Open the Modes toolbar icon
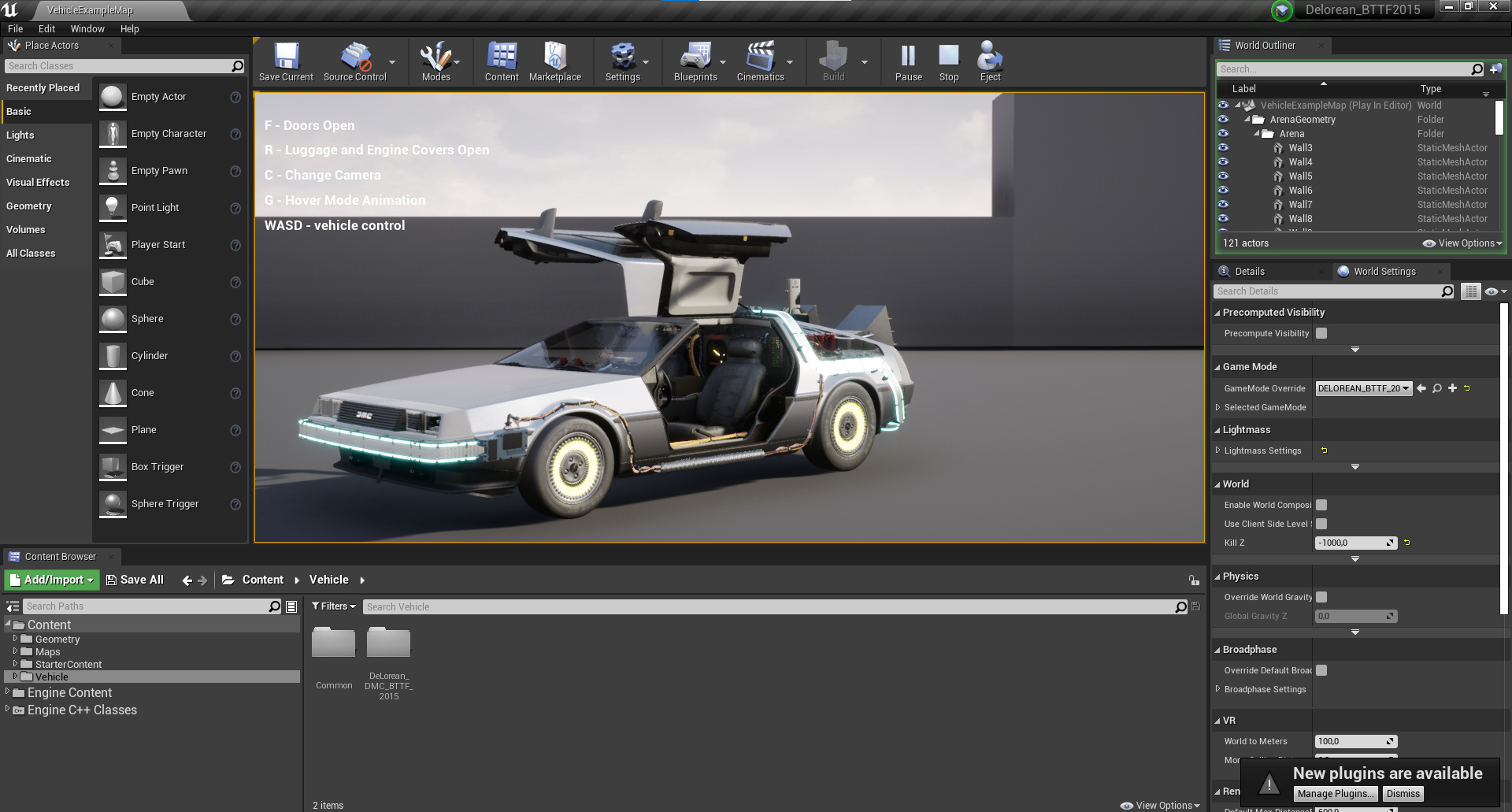 [435, 61]
